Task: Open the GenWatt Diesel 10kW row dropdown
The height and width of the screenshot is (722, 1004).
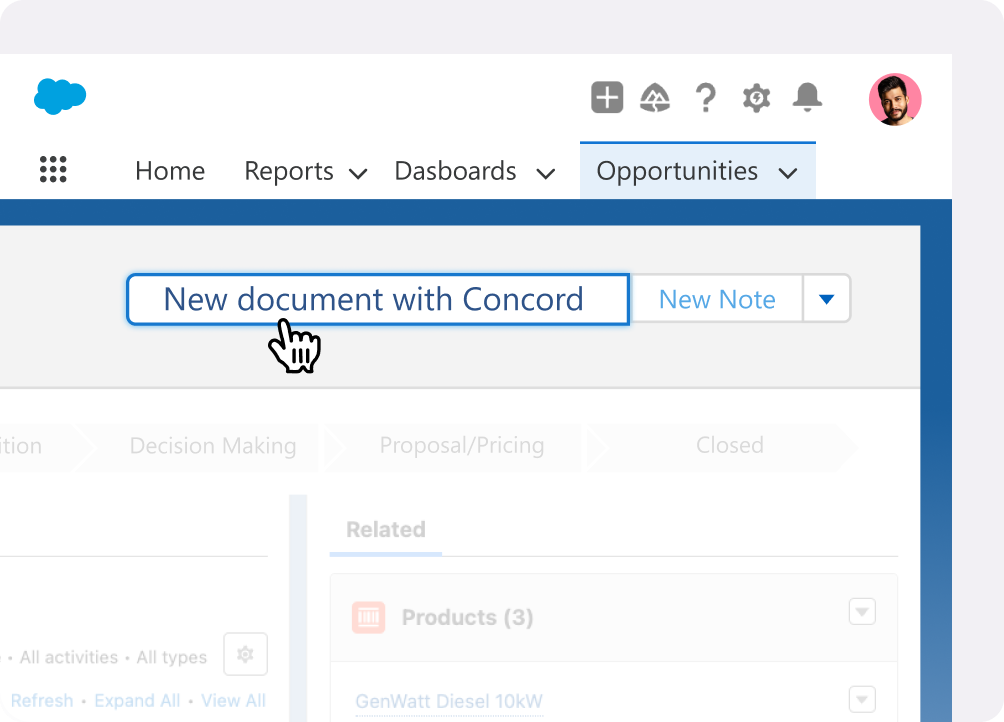Action: [x=862, y=699]
